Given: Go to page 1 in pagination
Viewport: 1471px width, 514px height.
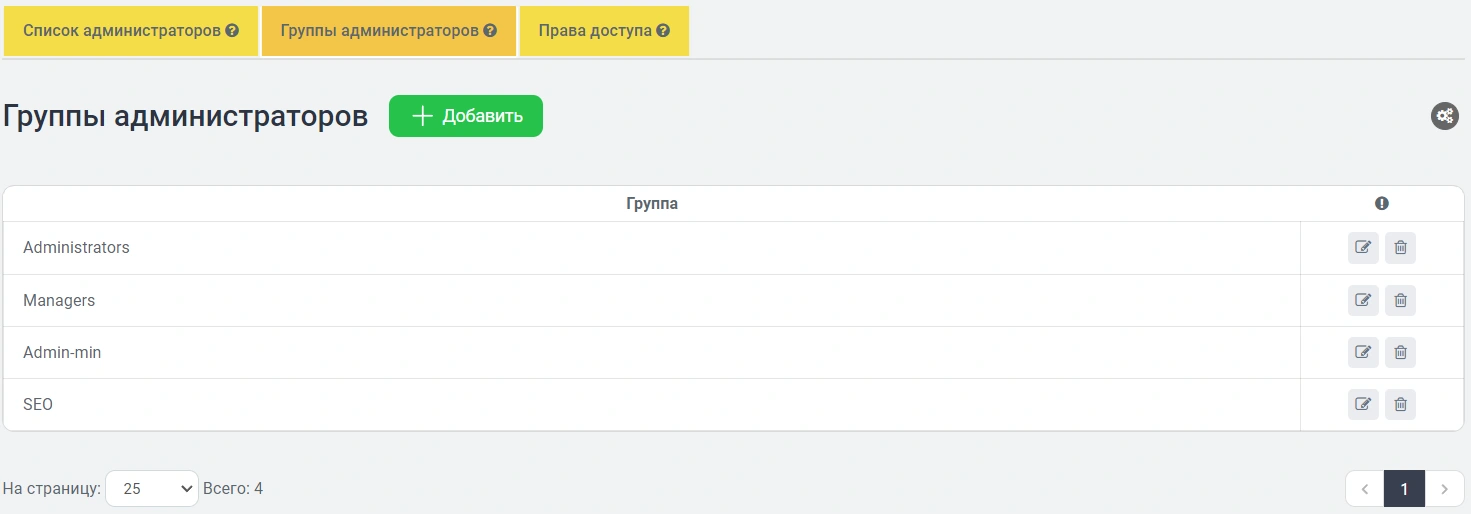Looking at the screenshot, I should (1404, 489).
